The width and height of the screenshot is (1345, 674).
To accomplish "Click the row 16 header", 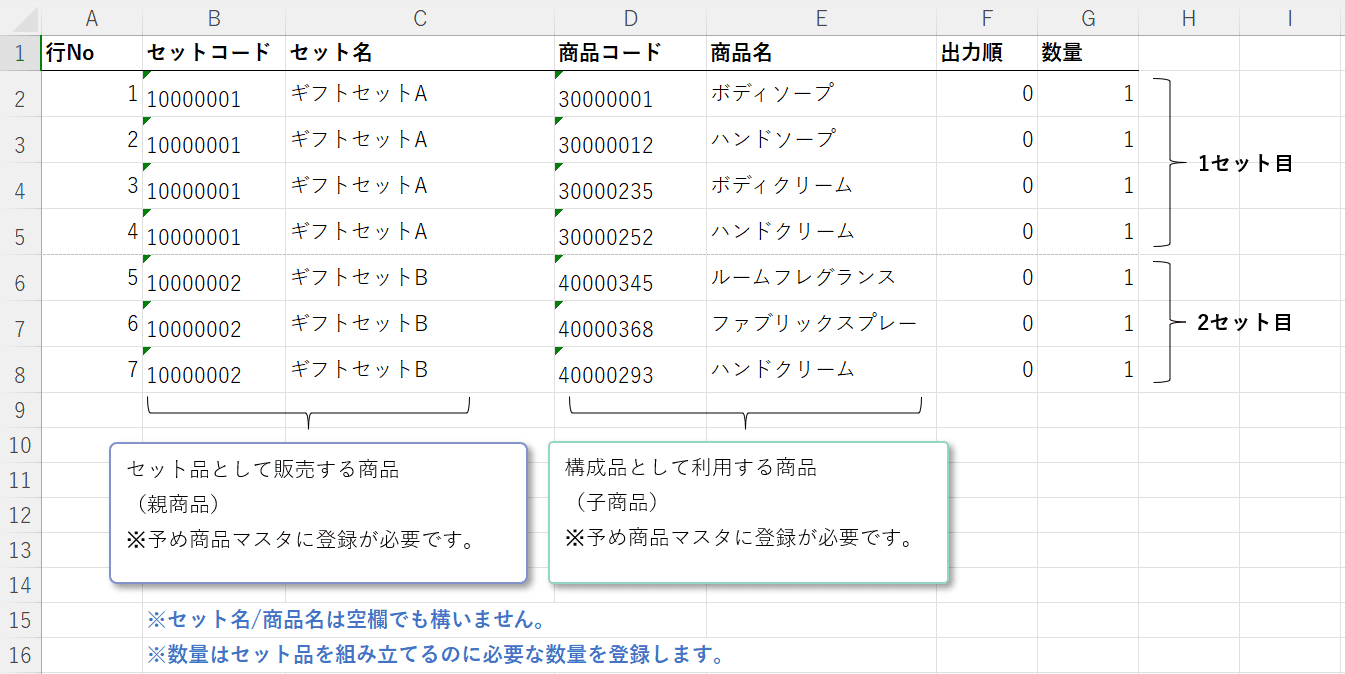I will (x=20, y=655).
